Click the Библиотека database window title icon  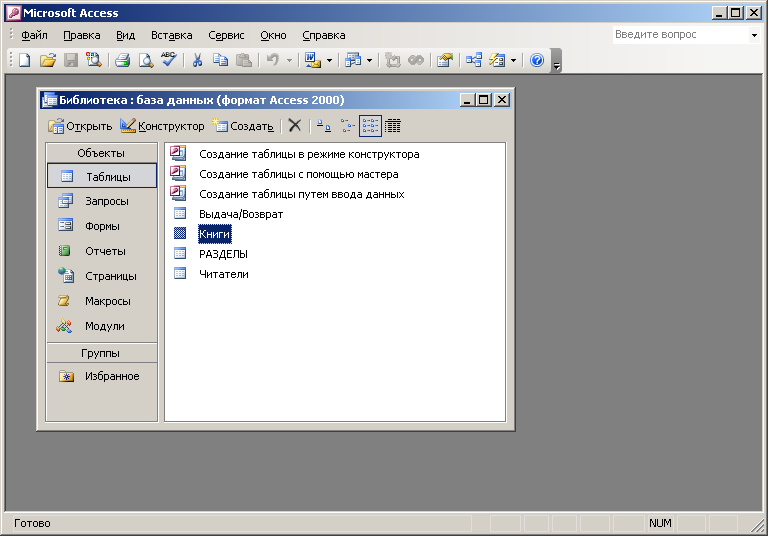[49, 100]
